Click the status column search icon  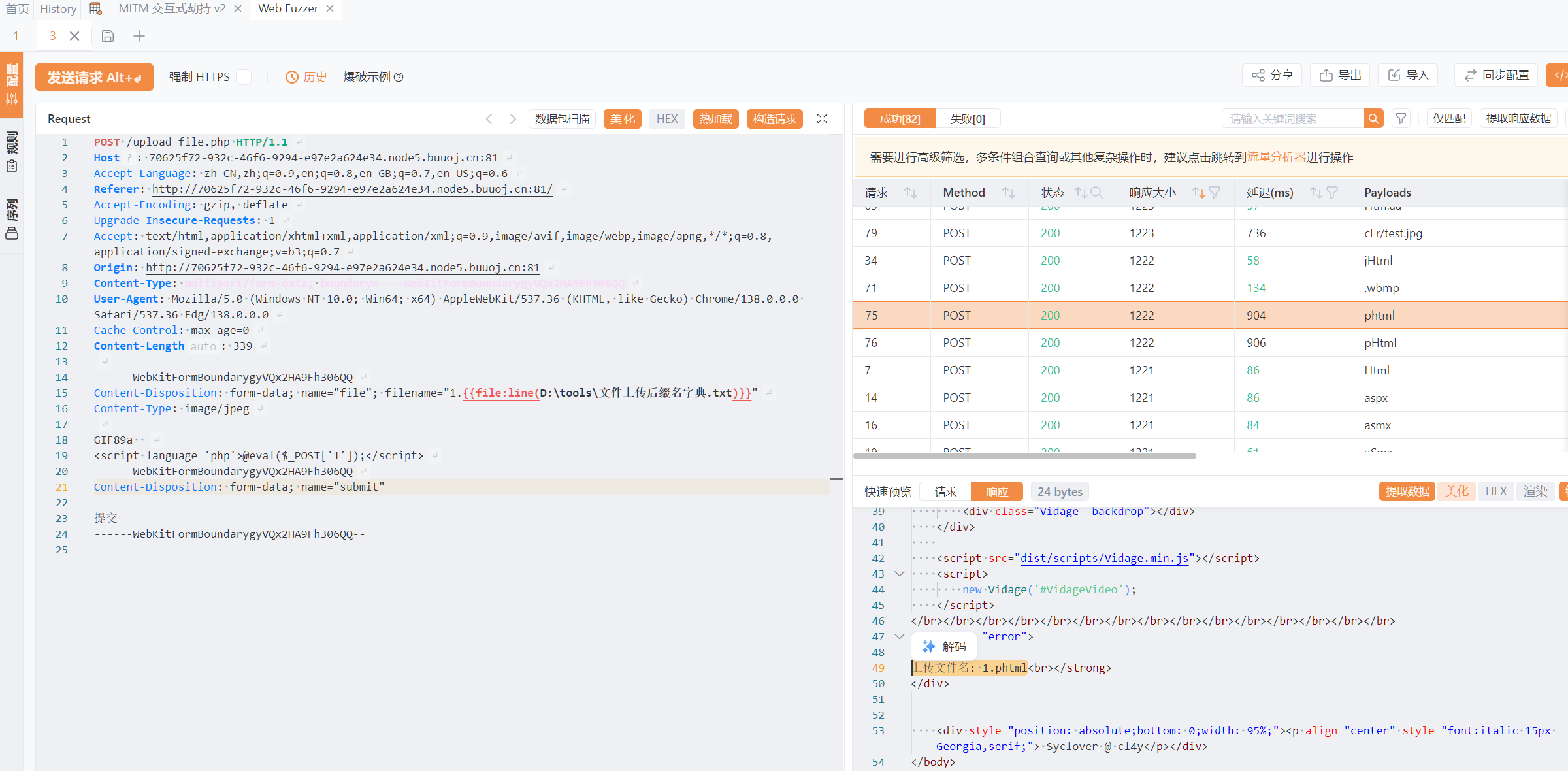(1097, 193)
